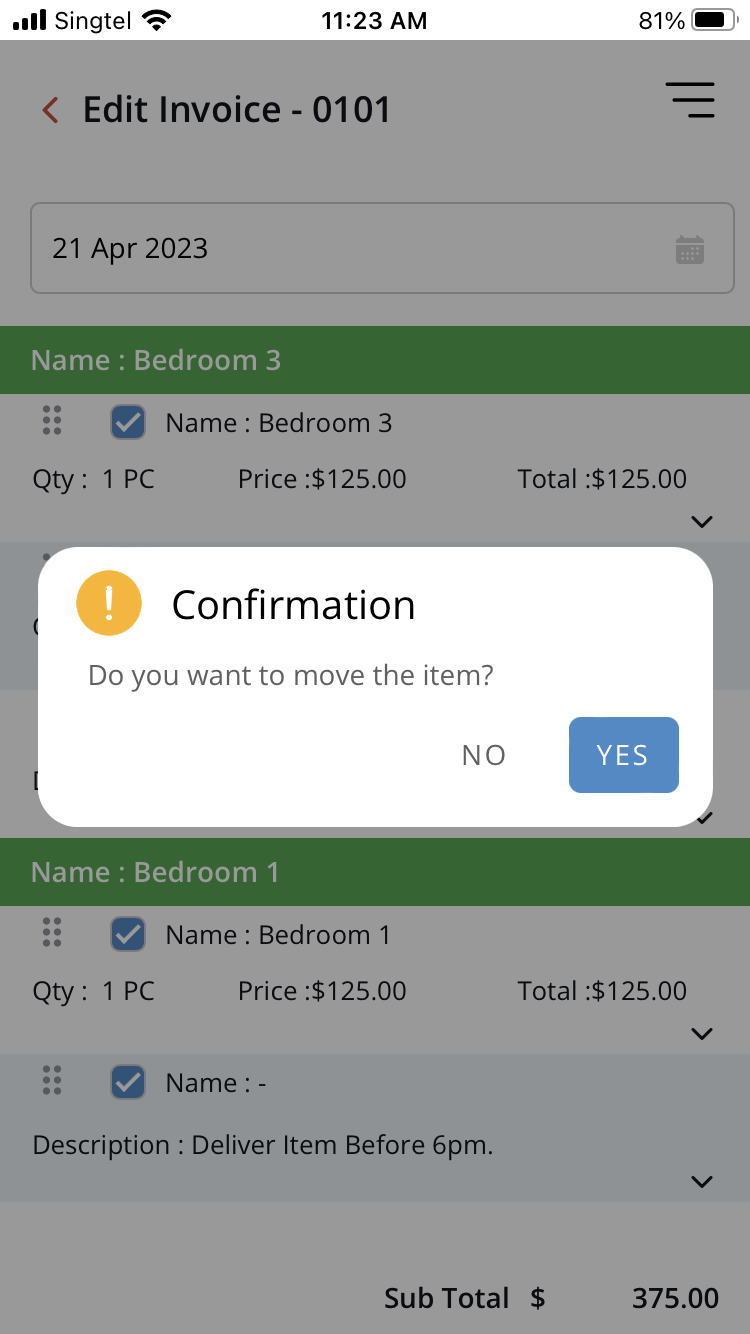Image resolution: width=750 pixels, height=1334 pixels.
Task: Select the green Name : Bedroom 1 header
Action: pyautogui.click(x=375, y=872)
